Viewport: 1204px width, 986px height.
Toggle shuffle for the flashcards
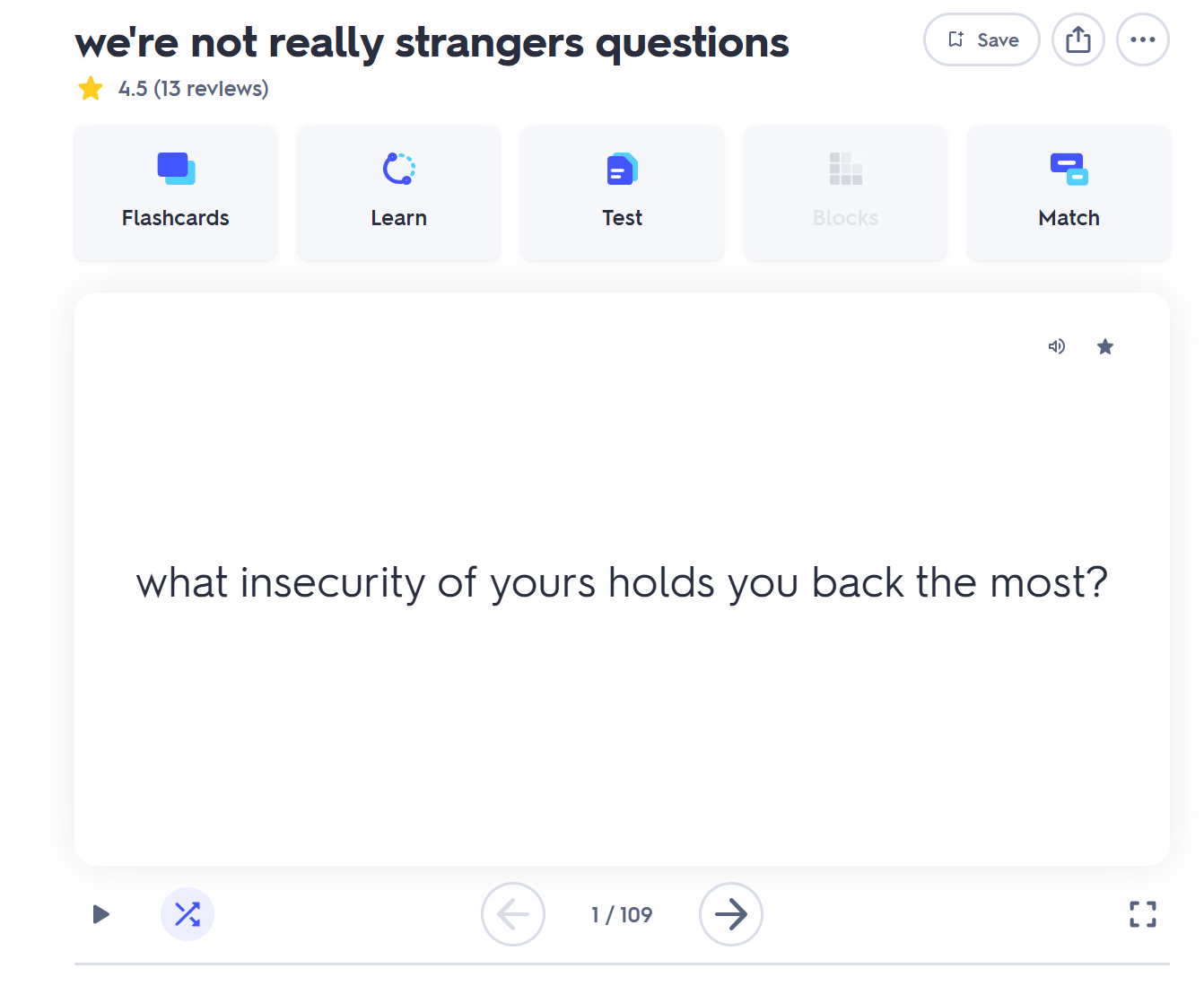click(x=188, y=914)
